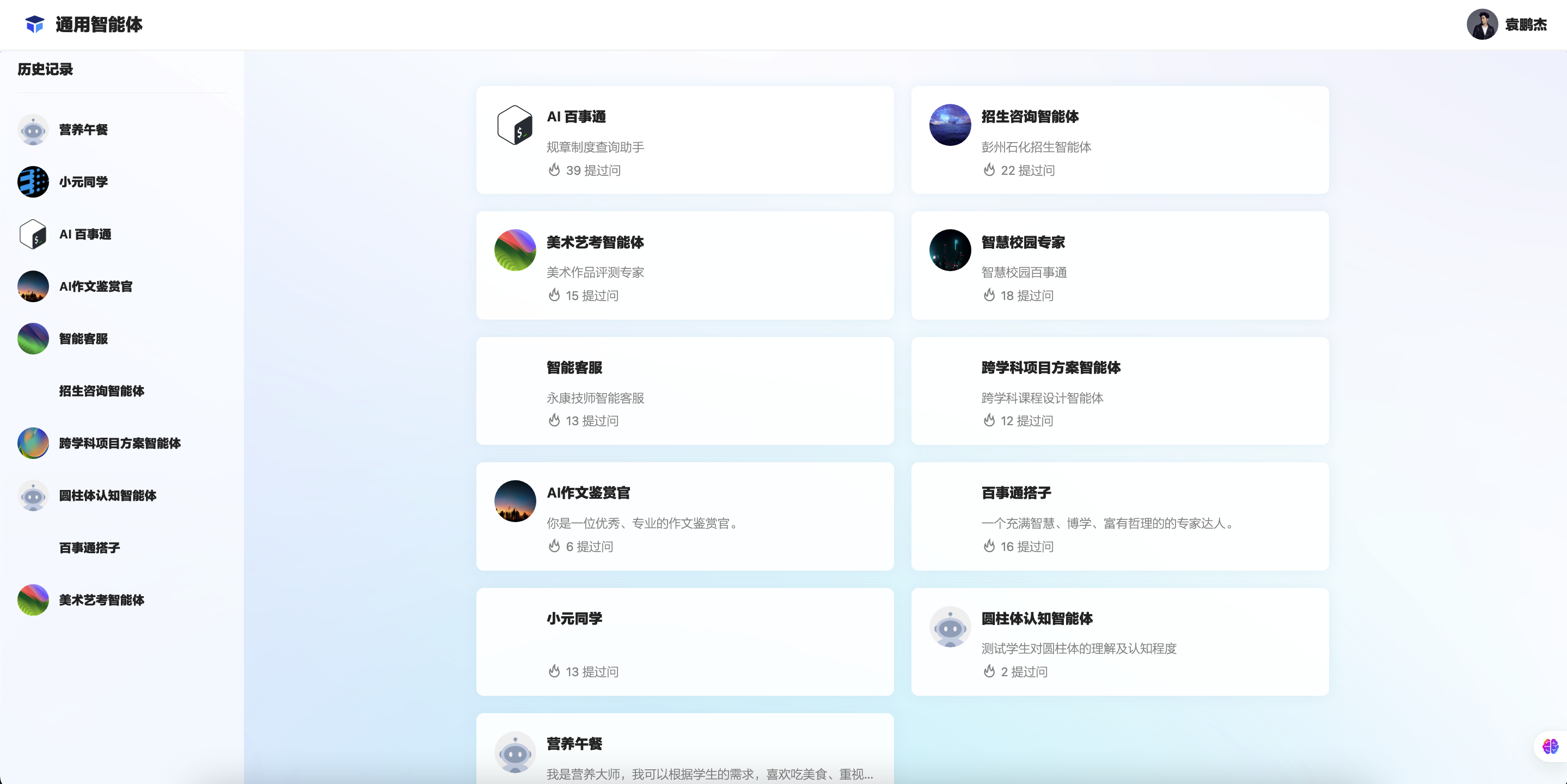Open the 智能客服 agent card

[684, 391]
